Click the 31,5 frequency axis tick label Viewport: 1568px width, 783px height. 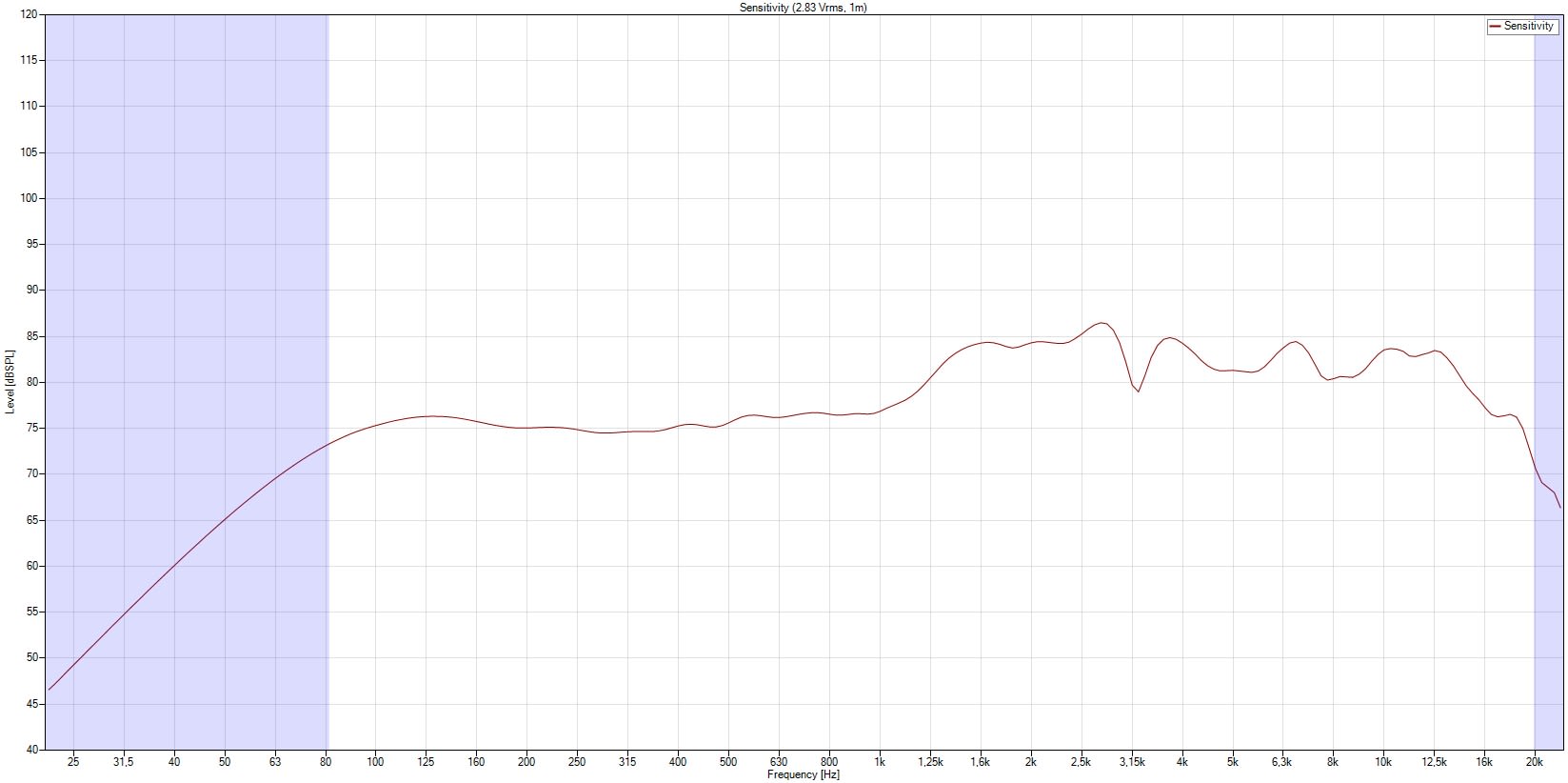coord(124,762)
